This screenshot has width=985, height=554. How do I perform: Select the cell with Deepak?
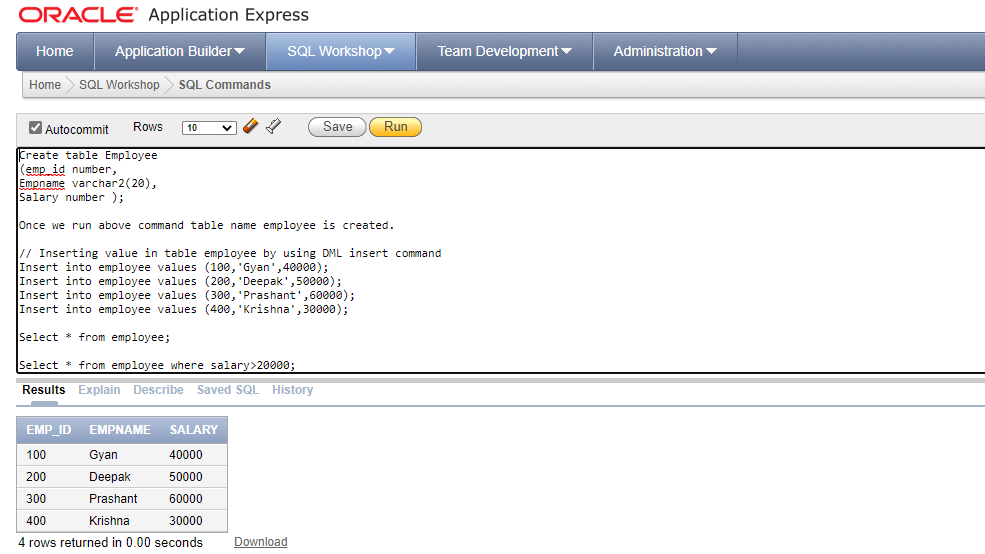coord(110,477)
